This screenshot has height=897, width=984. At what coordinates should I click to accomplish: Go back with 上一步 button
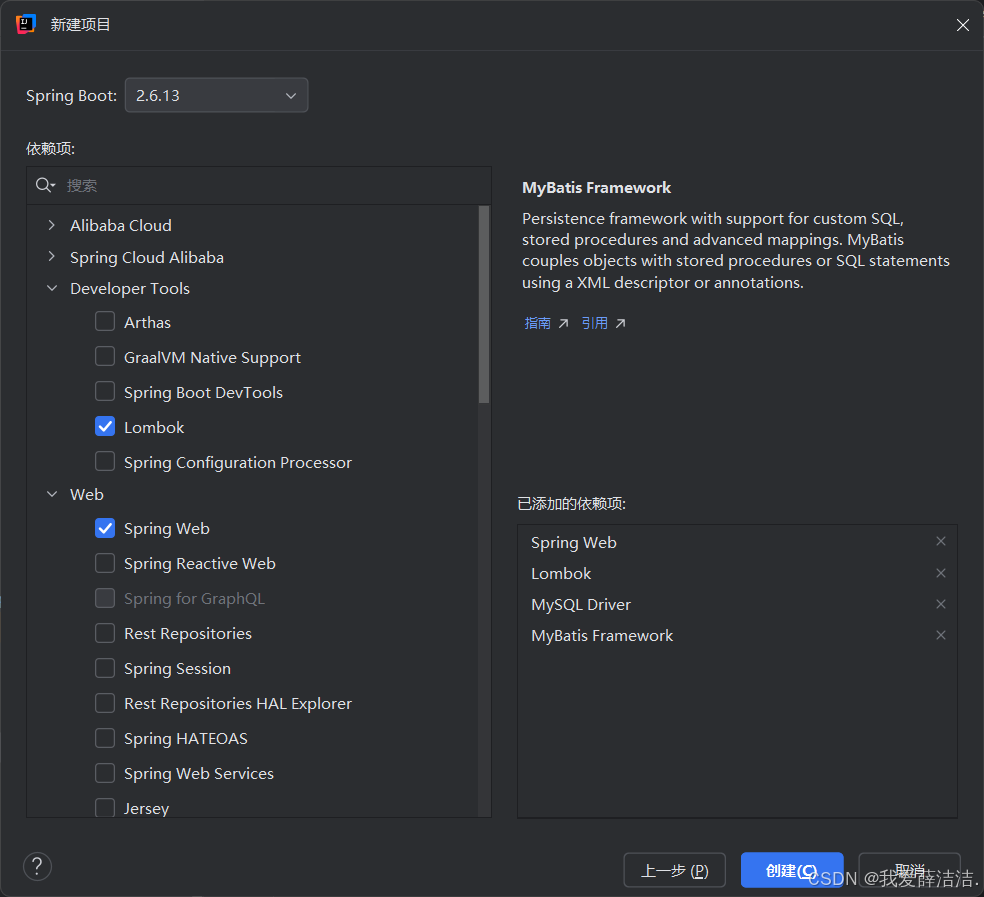pos(674,869)
